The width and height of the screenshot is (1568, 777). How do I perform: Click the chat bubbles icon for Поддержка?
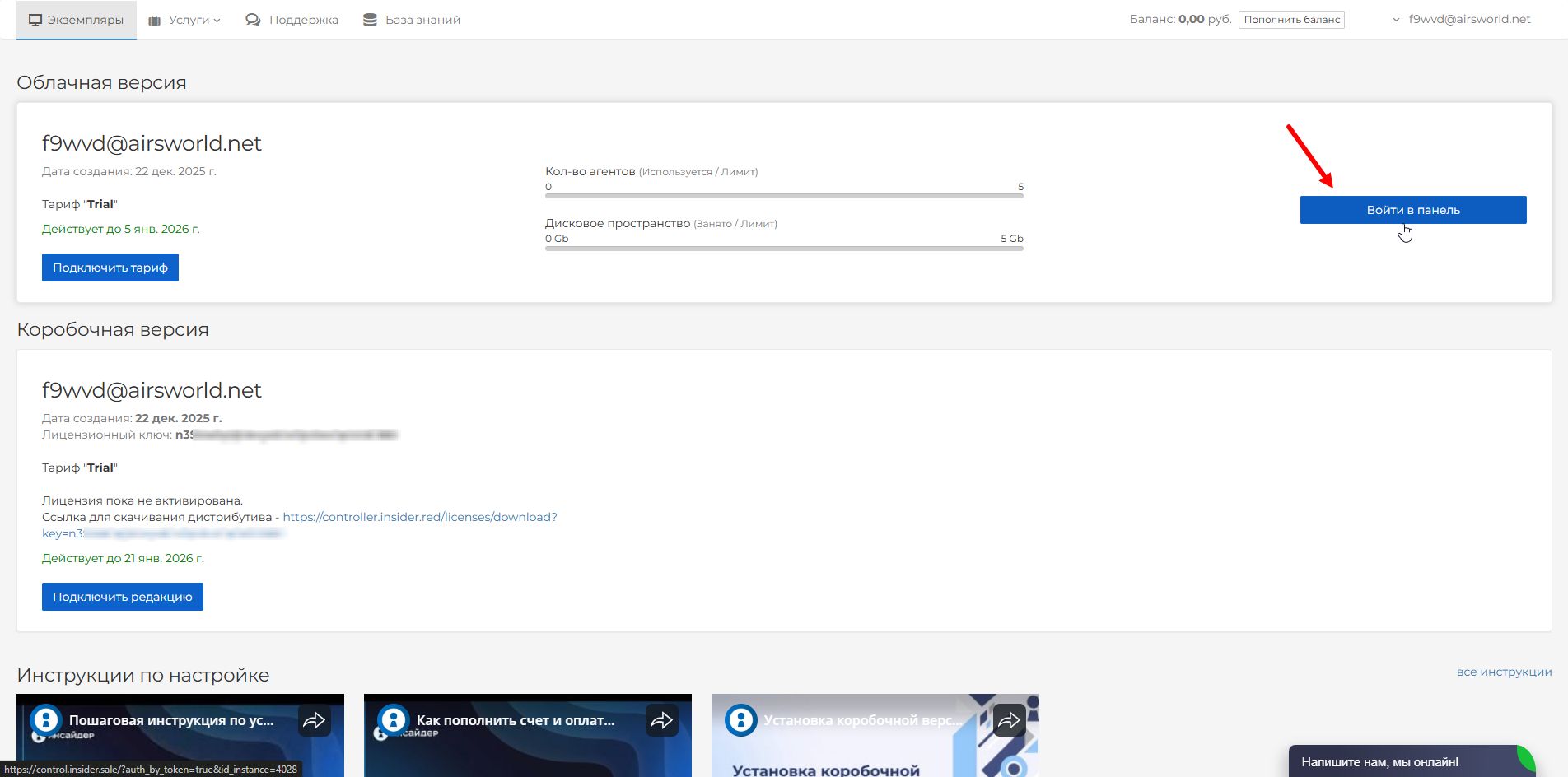[253, 20]
